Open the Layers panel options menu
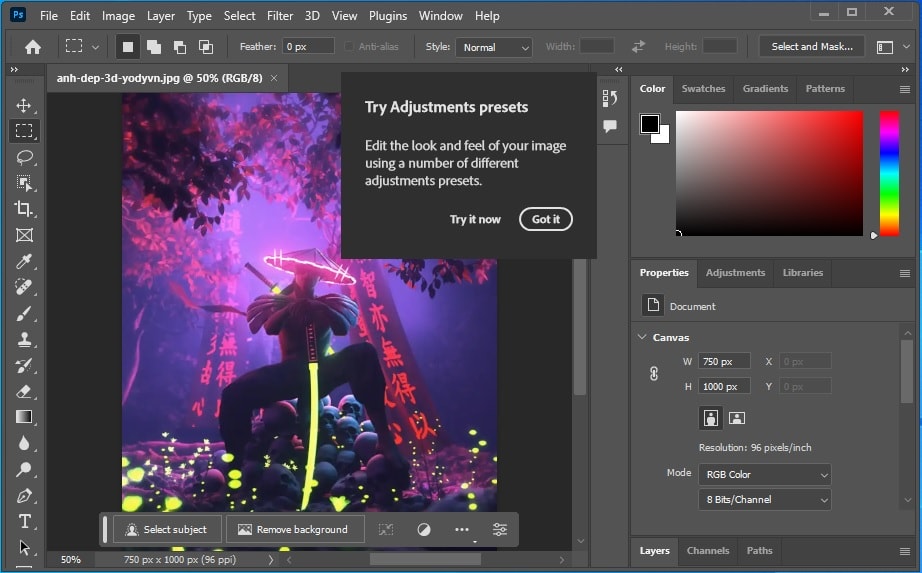Image resolution: width=922 pixels, height=573 pixels. point(905,551)
